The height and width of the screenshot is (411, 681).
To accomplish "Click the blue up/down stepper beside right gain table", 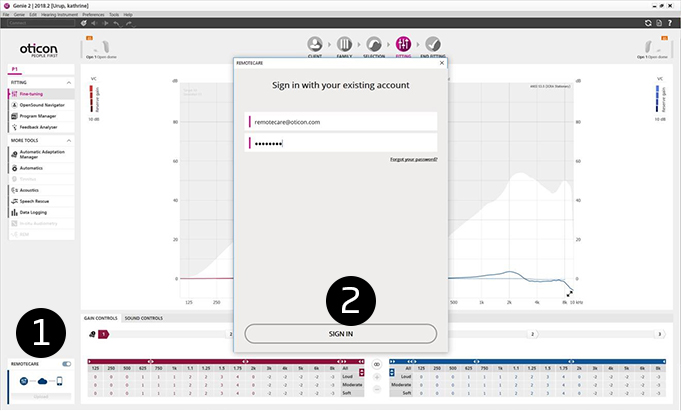I will pos(392,372).
